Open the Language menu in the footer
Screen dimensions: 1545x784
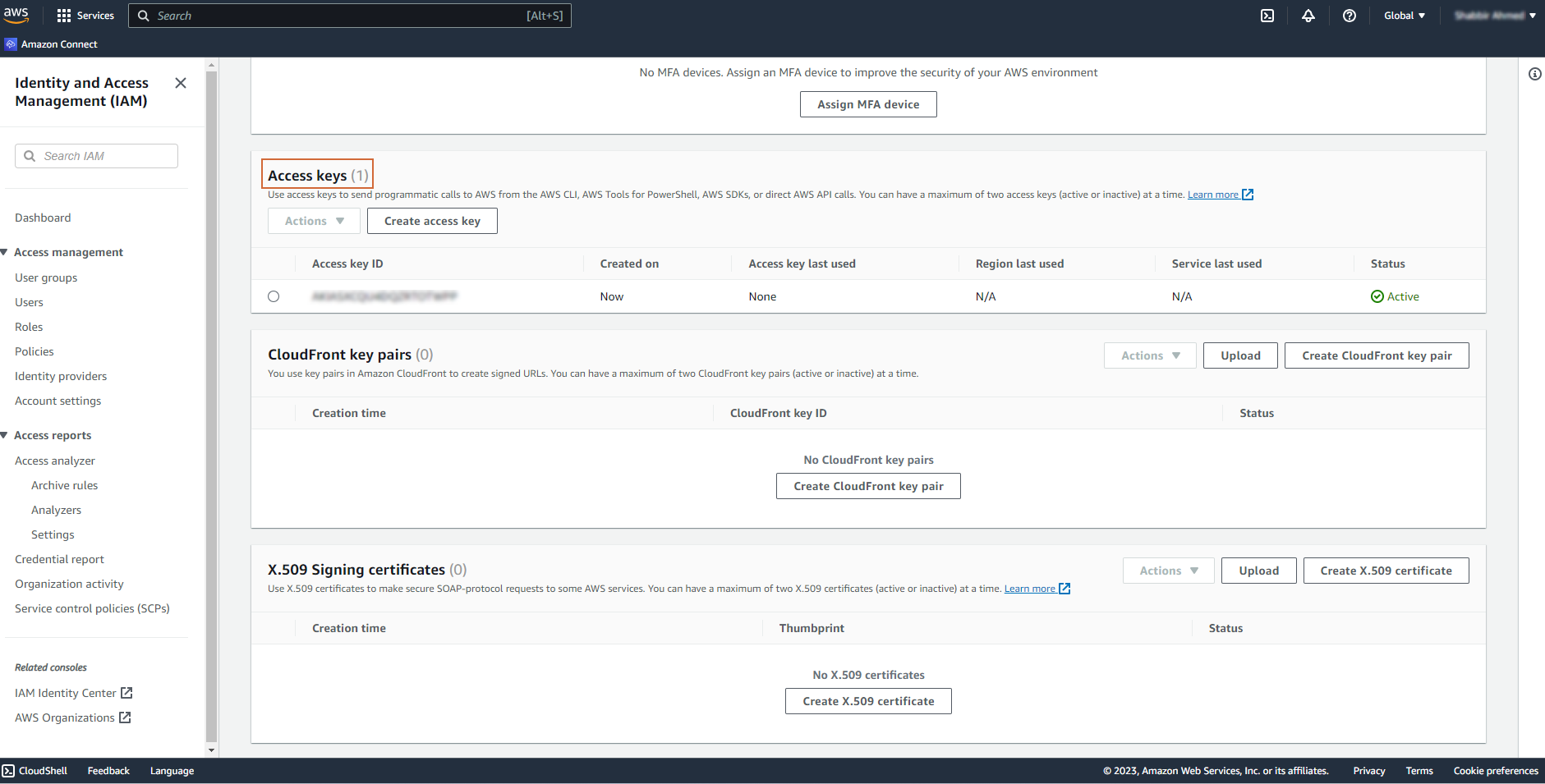tap(171, 770)
